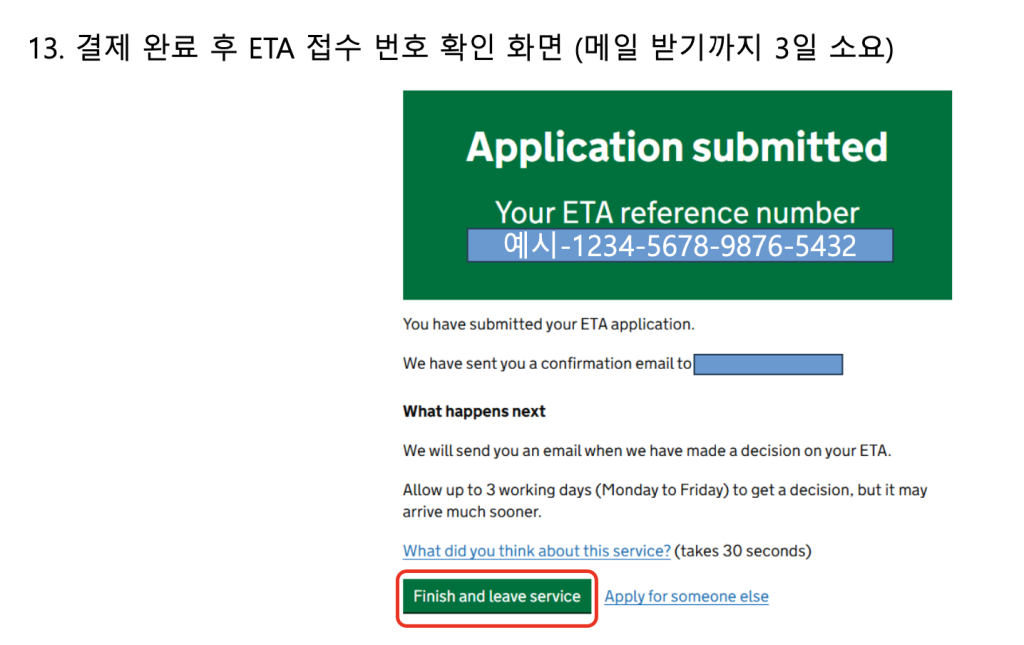Click the email decision notification sentence

646,451
